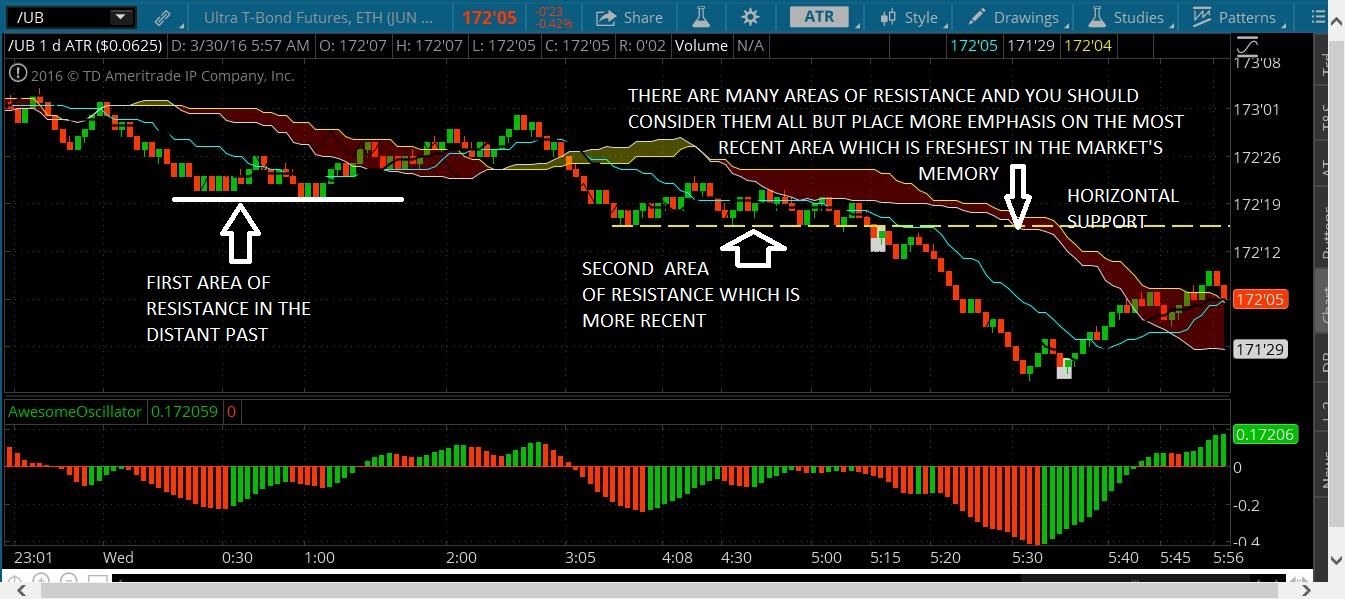Viewport: 1345px width, 599px height.
Task: Click the /UB 1 d ATR ($0.0625) label
Action: 84,45
